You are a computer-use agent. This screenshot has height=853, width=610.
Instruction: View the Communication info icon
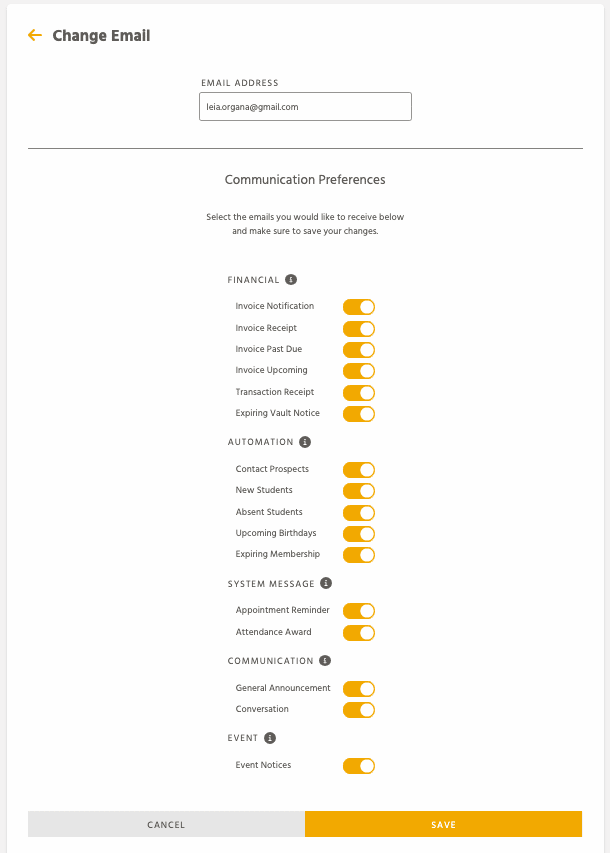pyautogui.click(x=325, y=660)
